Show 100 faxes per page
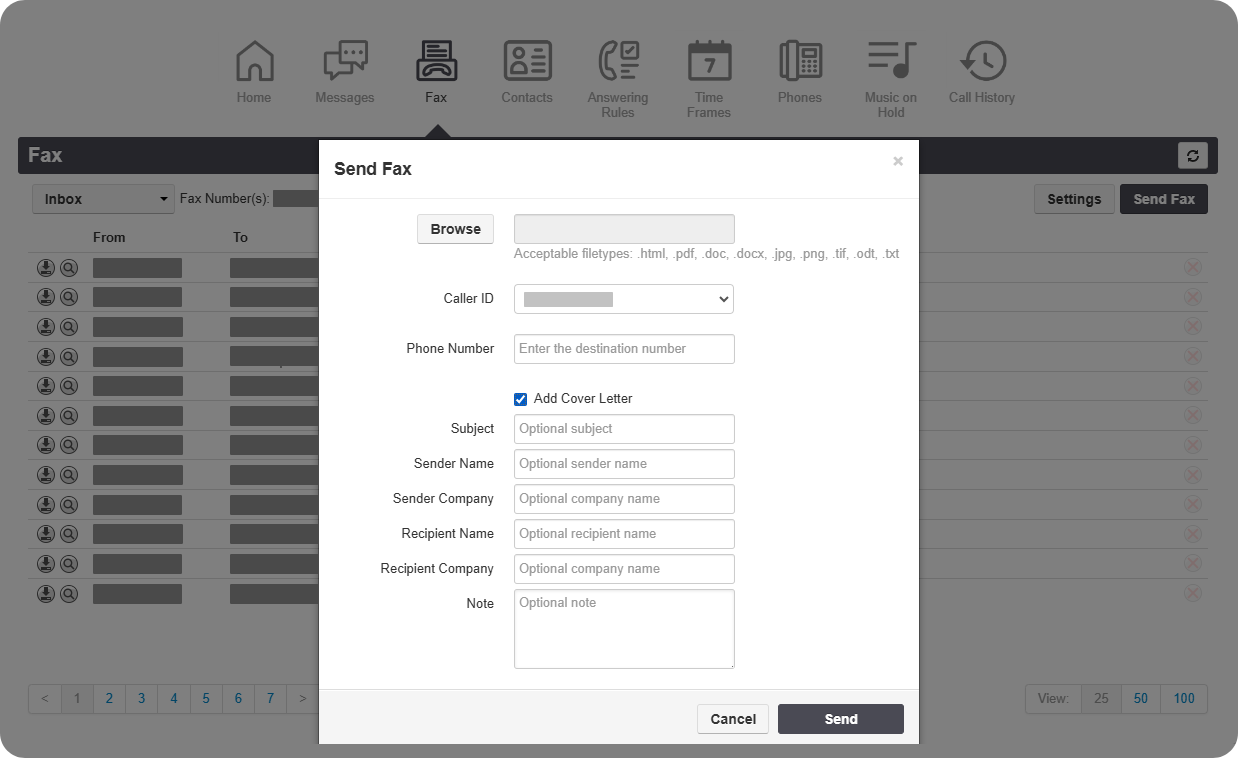Viewport: 1238px width, 758px height. point(1184,698)
